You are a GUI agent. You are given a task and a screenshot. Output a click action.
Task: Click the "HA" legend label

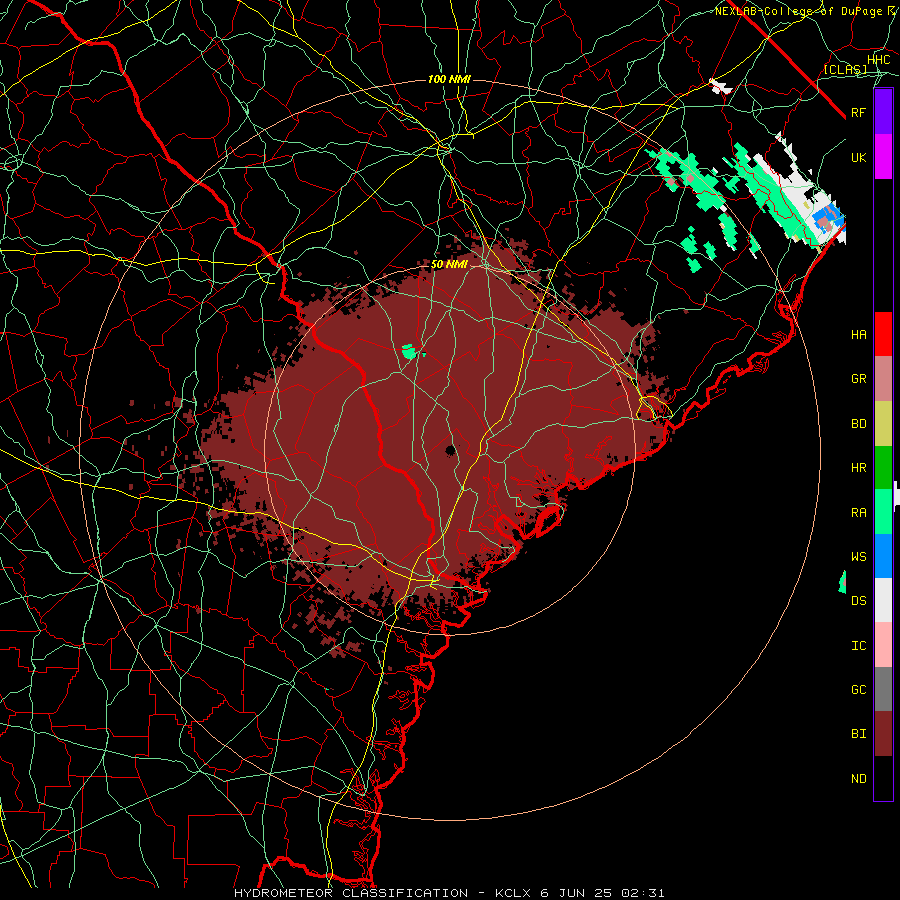pyautogui.click(x=859, y=334)
